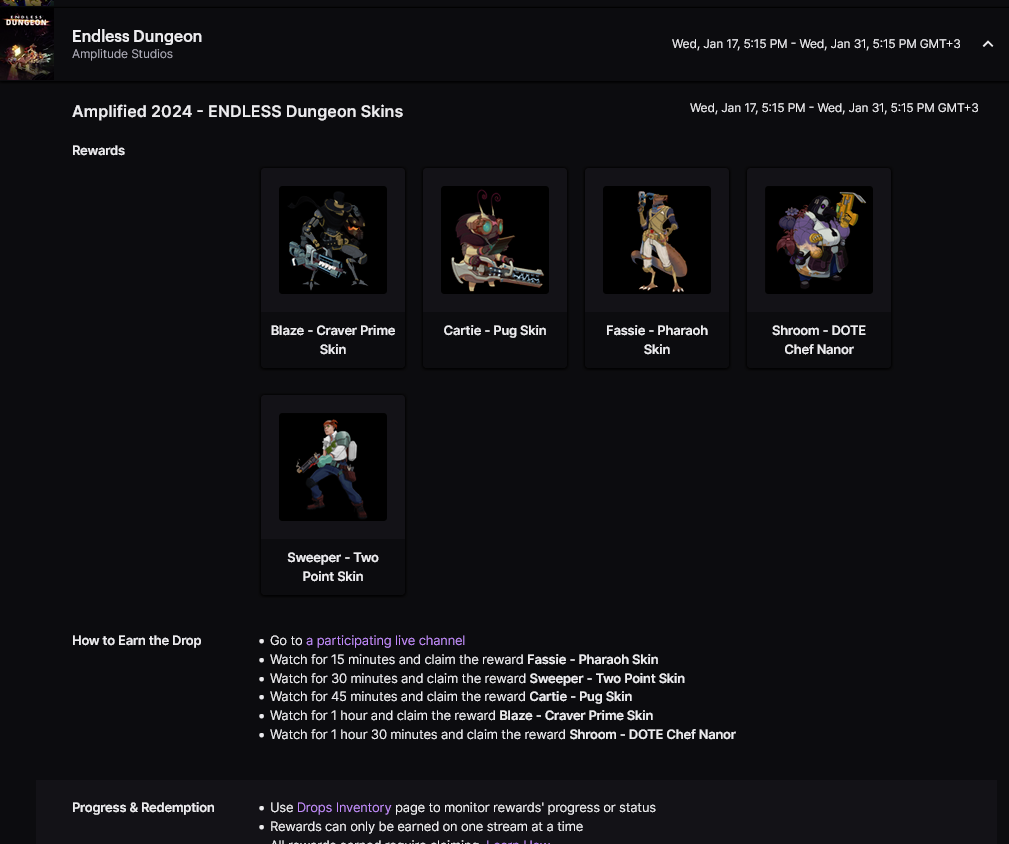The image size is (1009, 844).
Task: Select the 'Blaze - Craver Prime Skin' card label
Action: pyautogui.click(x=333, y=340)
